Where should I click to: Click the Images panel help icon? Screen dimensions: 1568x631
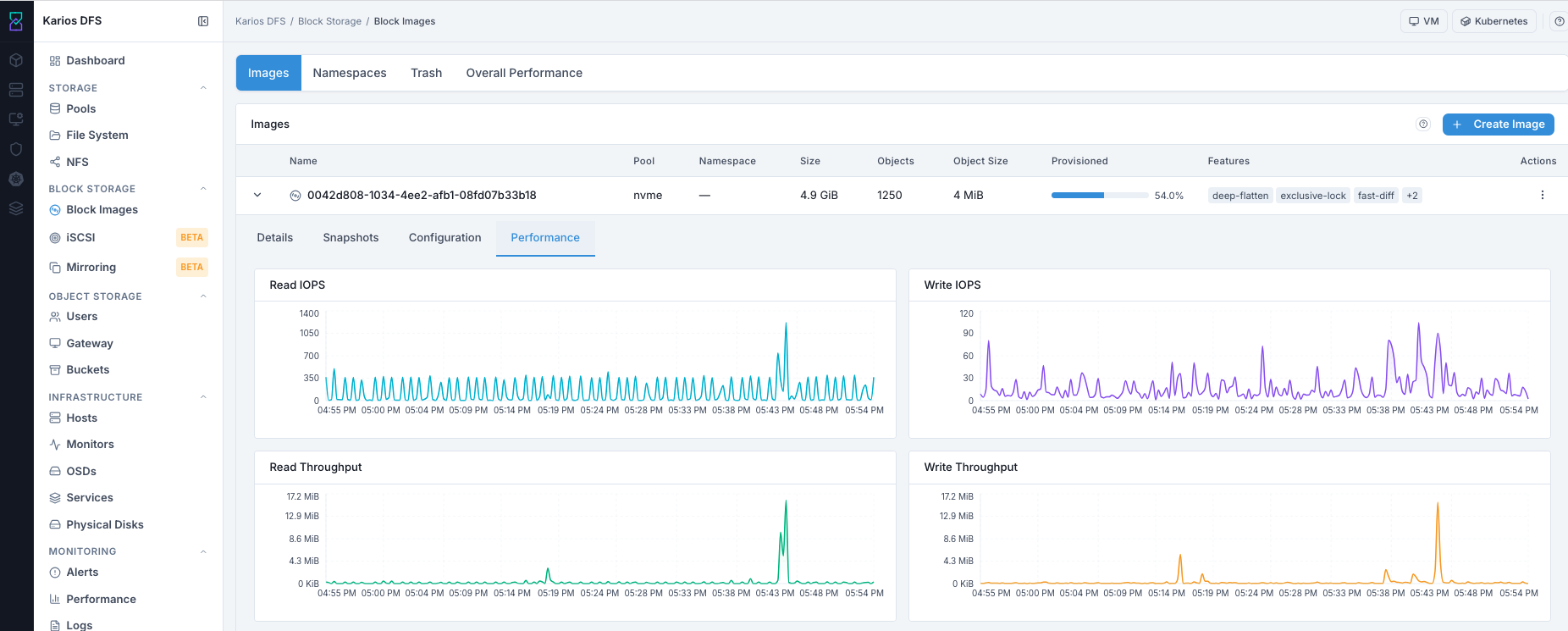point(1423,125)
